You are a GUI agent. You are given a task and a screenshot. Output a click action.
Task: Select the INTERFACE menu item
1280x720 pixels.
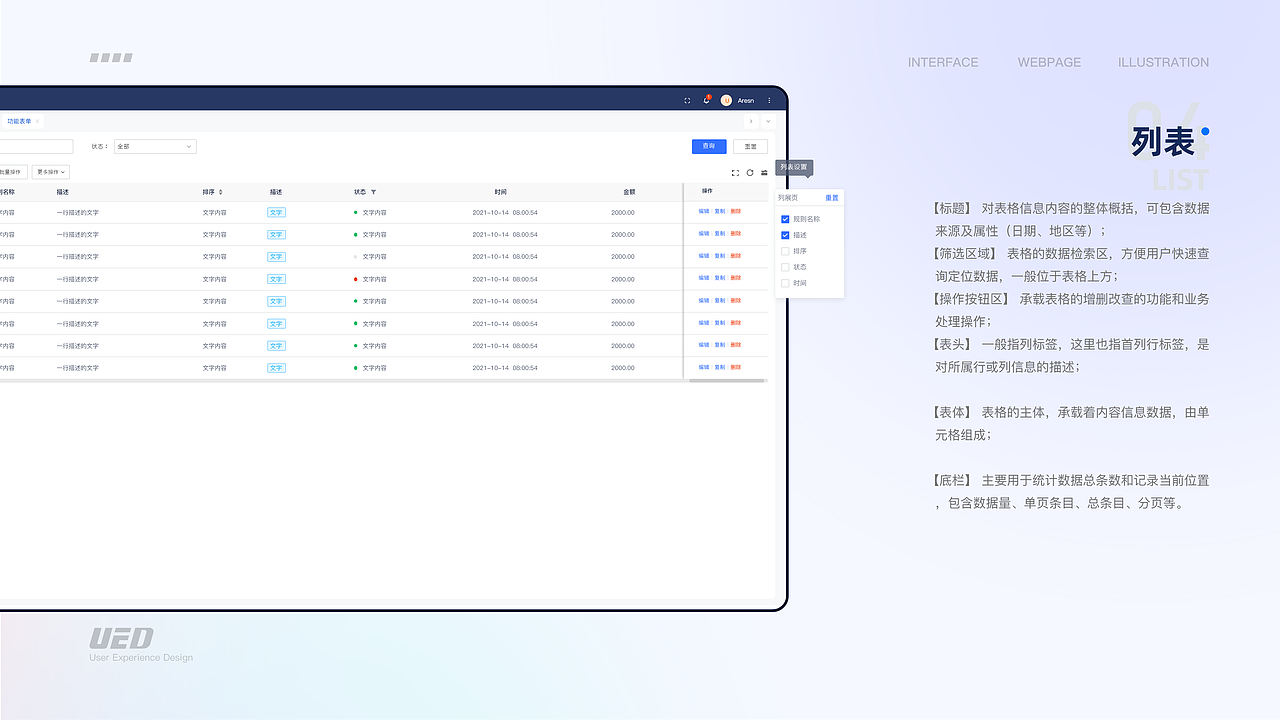click(942, 62)
